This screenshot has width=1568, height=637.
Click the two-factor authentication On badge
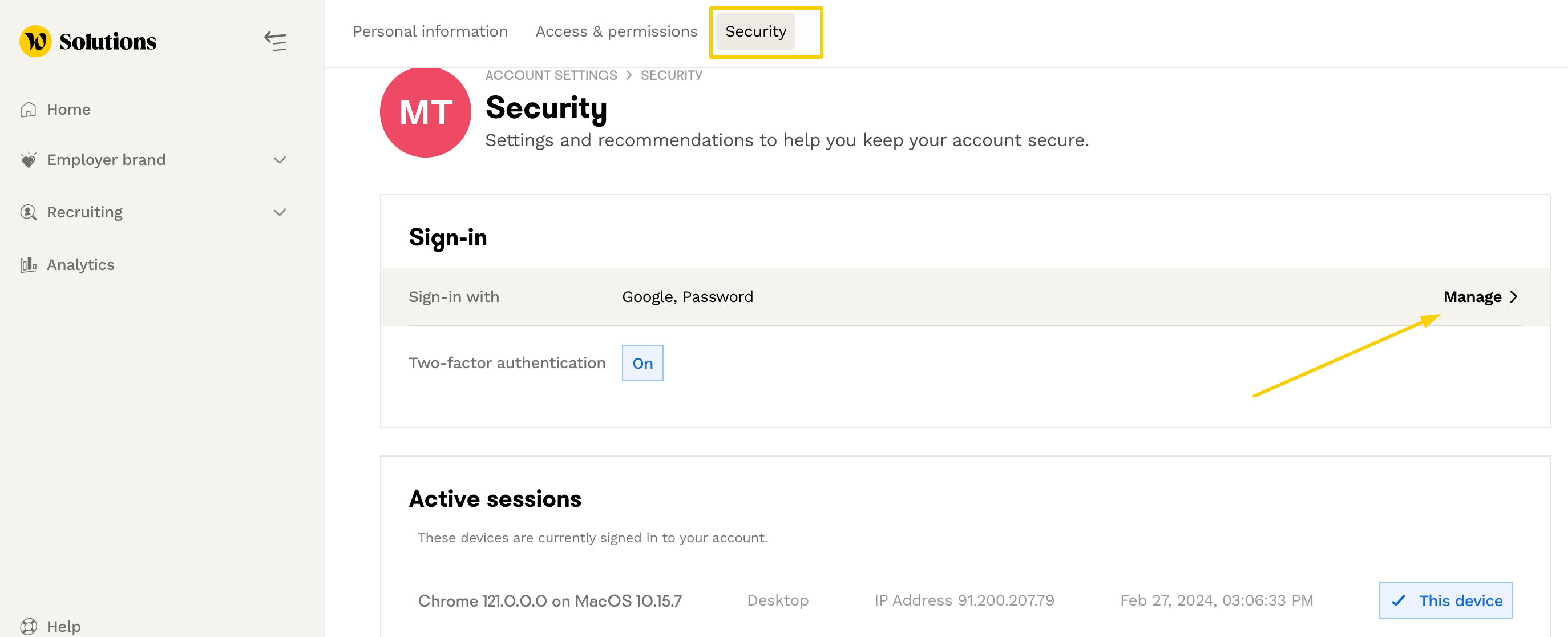[642, 363]
